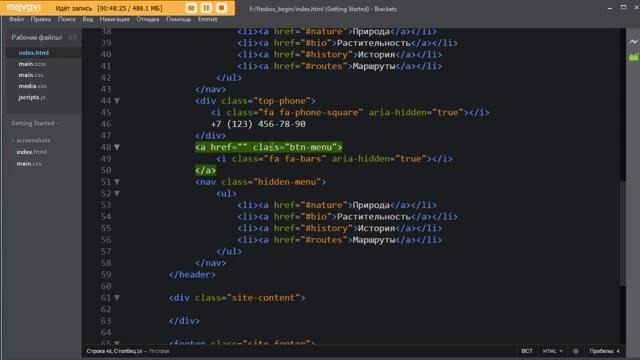Open the Emmet menu
Viewport: 640px width, 360px height.
pos(207,19)
